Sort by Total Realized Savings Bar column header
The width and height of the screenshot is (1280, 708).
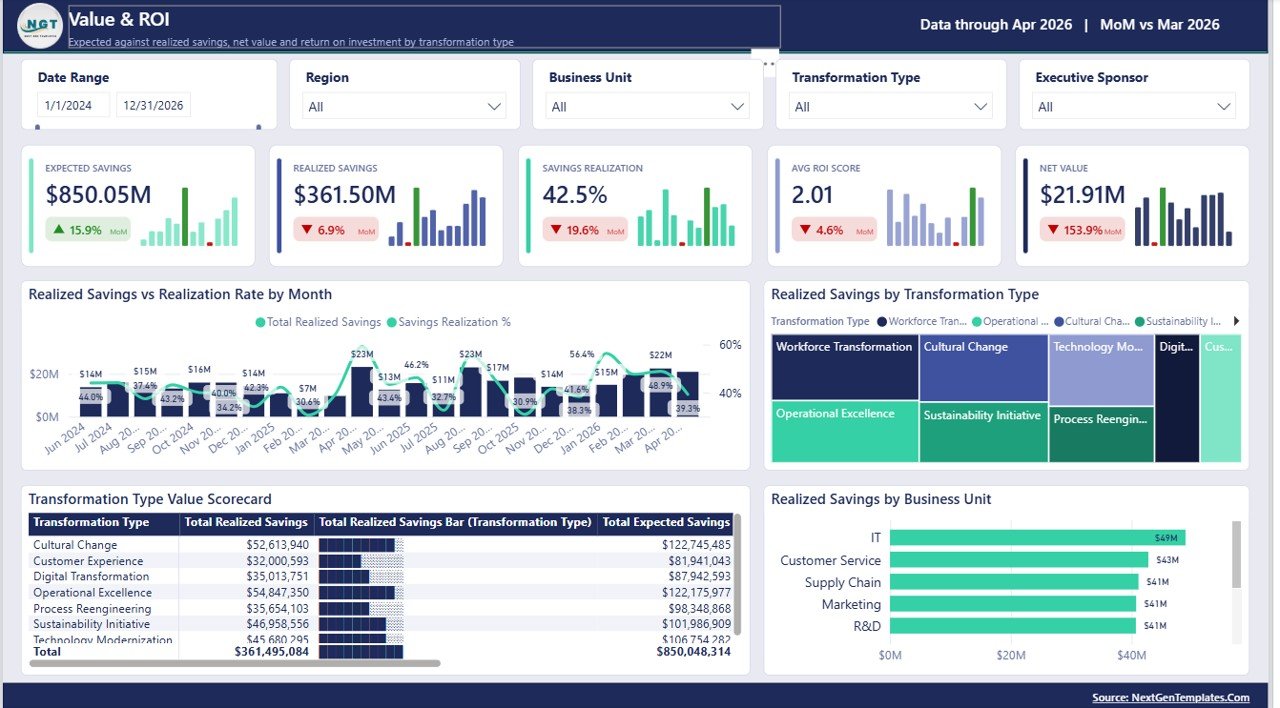455,522
